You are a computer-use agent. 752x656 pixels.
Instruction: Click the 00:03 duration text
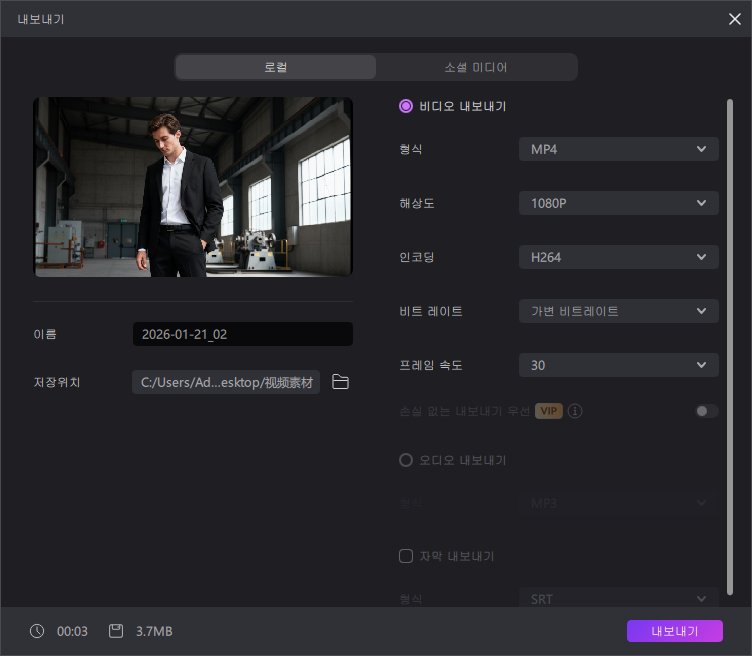click(x=72, y=631)
